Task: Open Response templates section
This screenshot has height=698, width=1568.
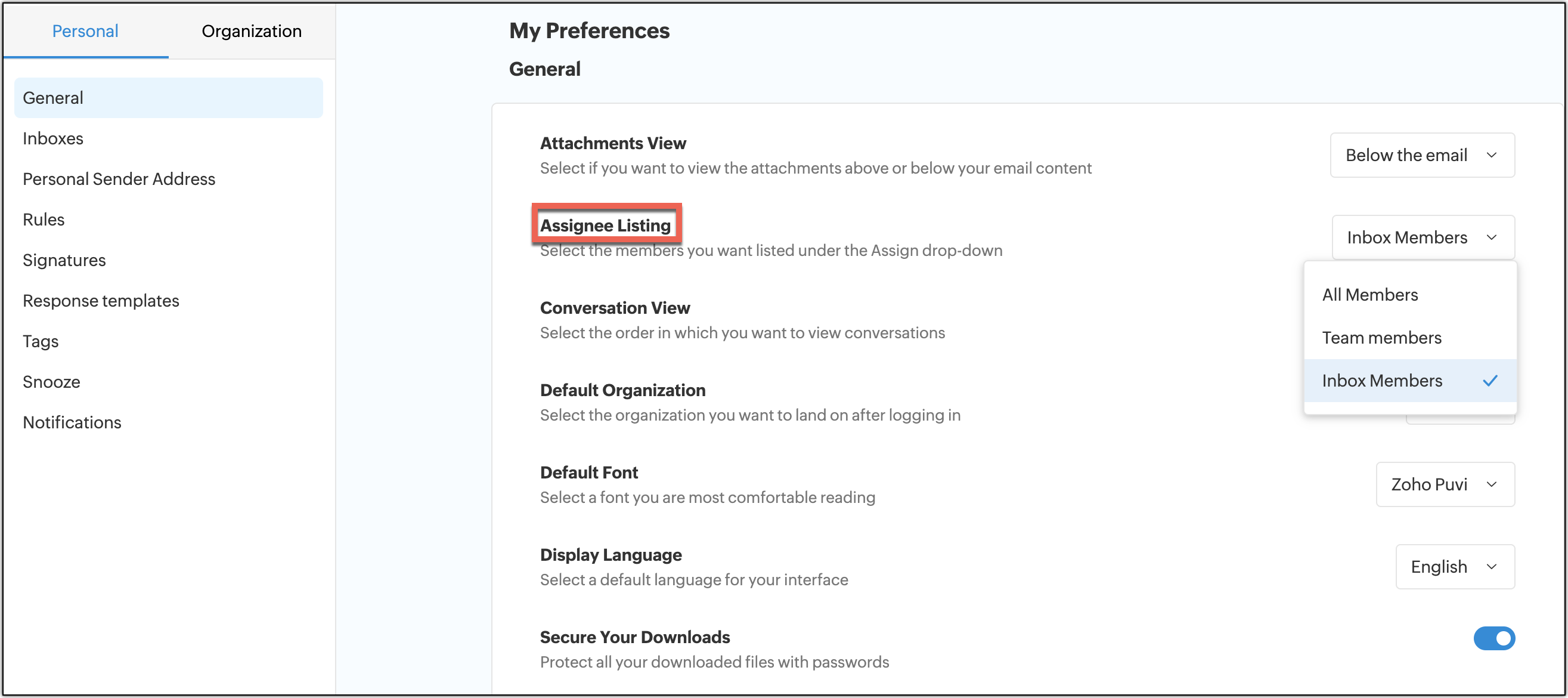Action: (x=101, y=301)
